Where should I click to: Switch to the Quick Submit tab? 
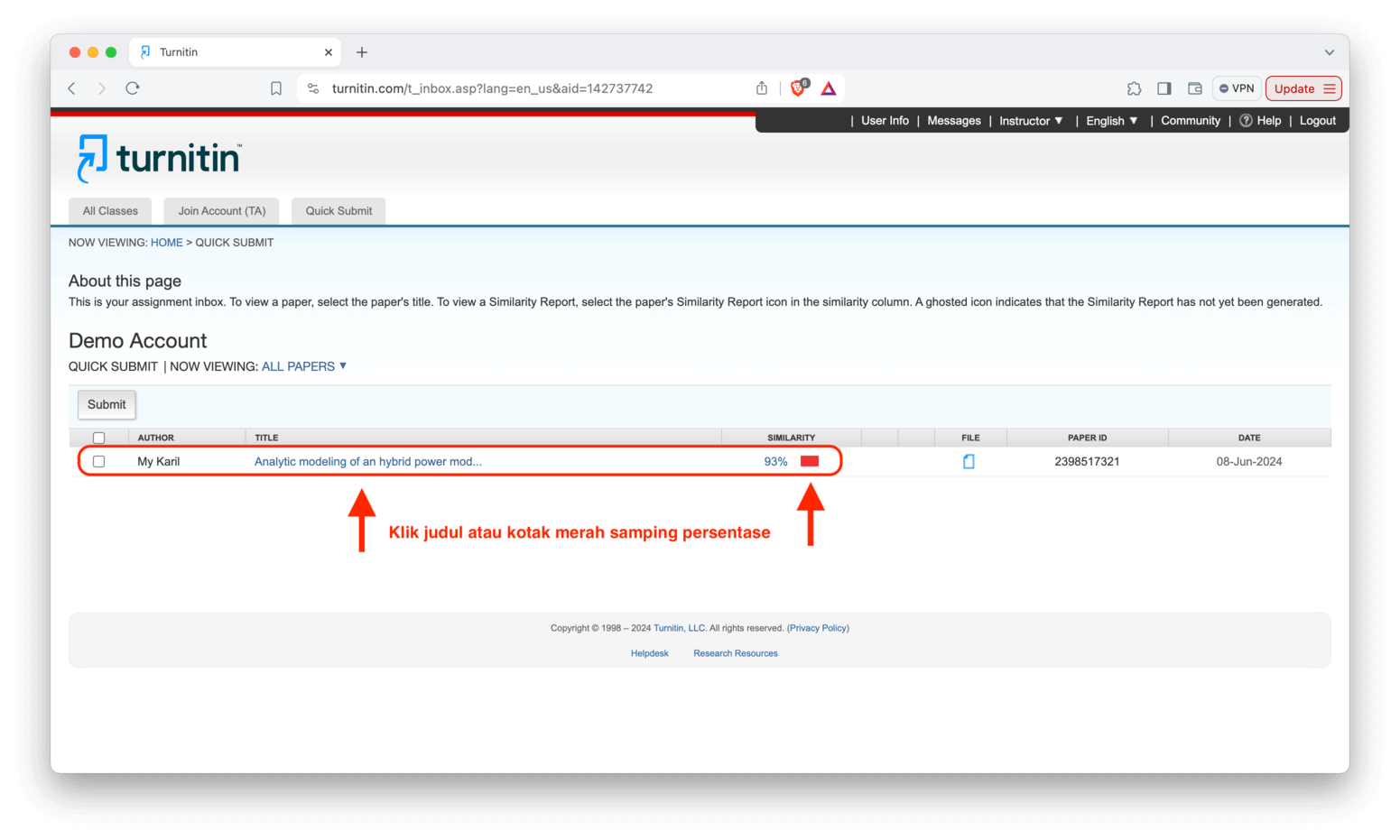pyautogui.click(x=338, y=210)
